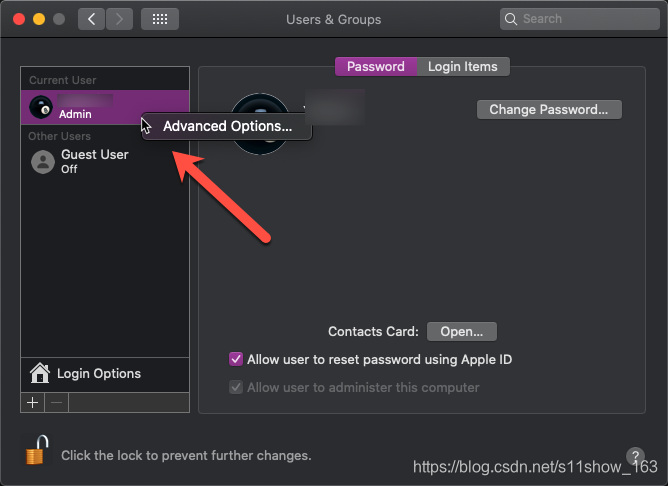Viewport: 668px width, 486px height.
Task: Remove user with the minus button
Action: [56, 403]
